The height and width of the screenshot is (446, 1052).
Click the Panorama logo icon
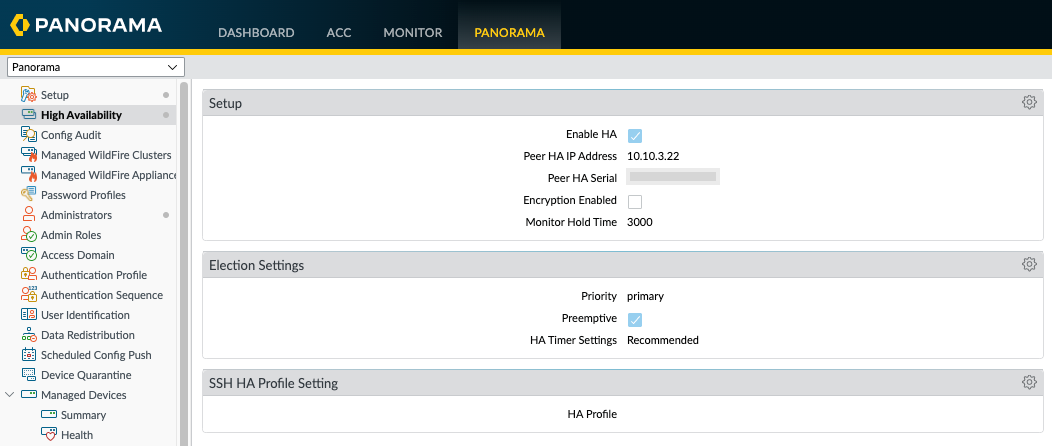[x=20, y=25]
